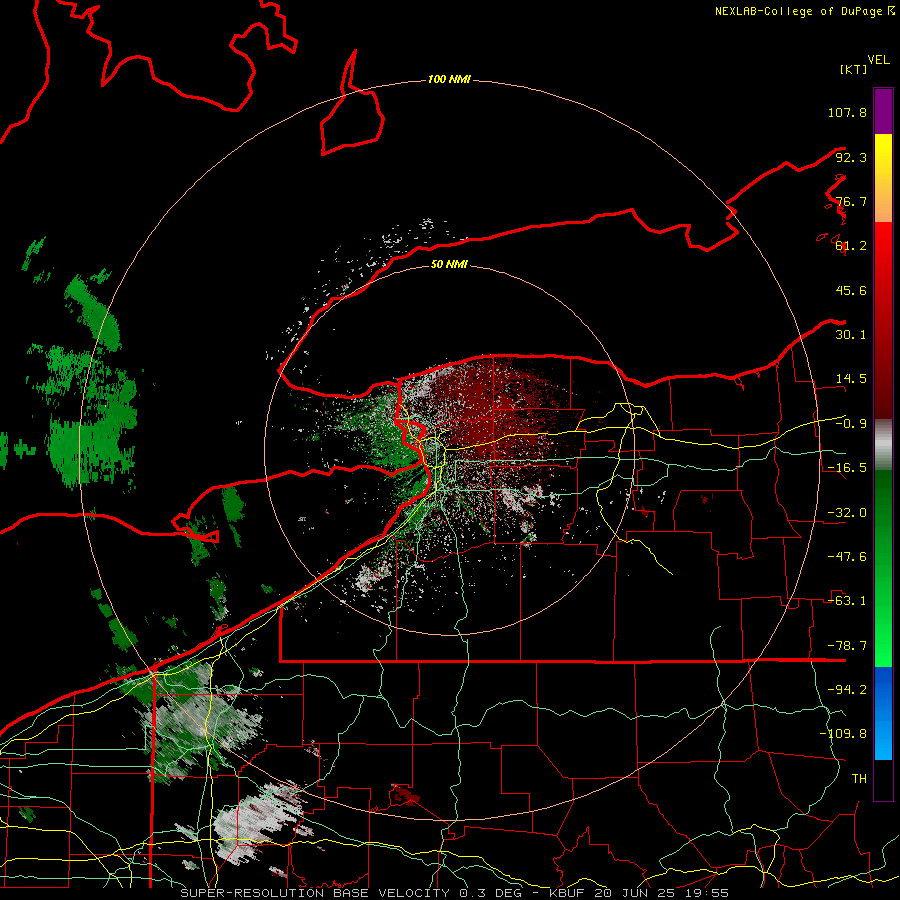Click the 61.2 velocity legend value
The width and height of the screenshot is (900, 900).
pyautogui.click(x=851, y=246)
